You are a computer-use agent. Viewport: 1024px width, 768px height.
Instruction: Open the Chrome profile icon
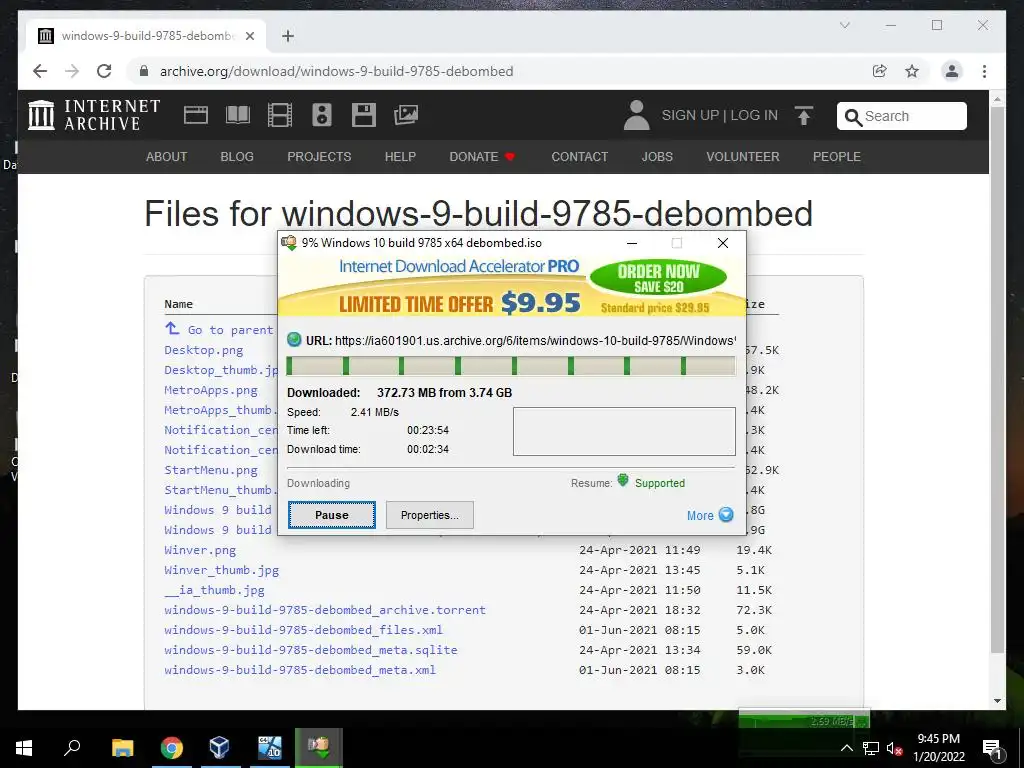(952, 71)
